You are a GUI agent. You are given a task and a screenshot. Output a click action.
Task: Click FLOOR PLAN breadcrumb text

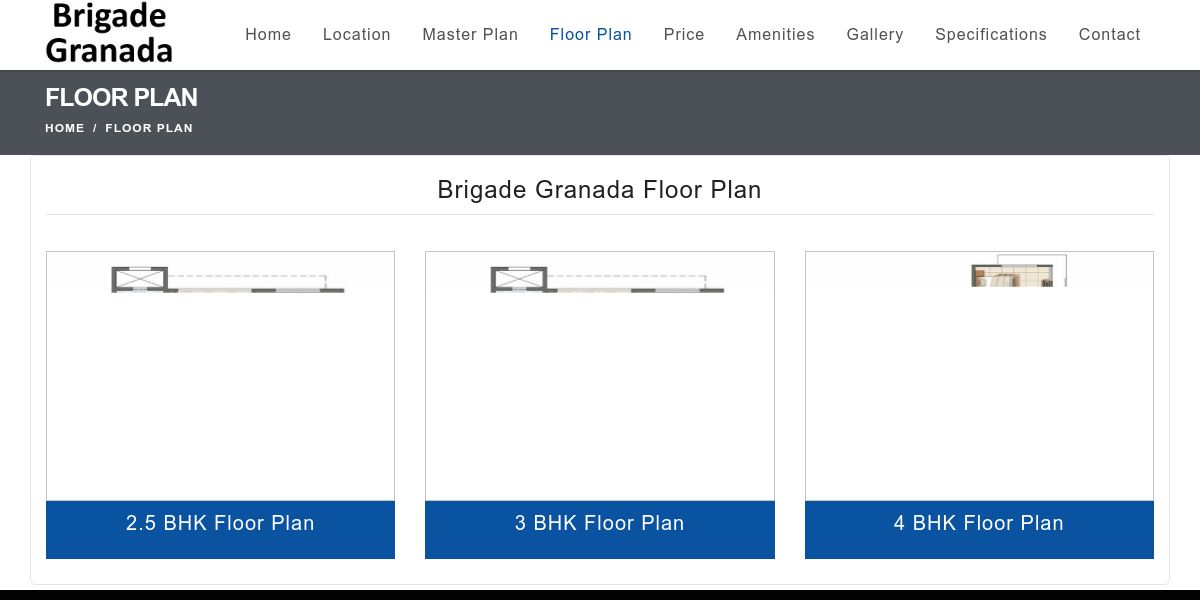[x=149, y=128]
